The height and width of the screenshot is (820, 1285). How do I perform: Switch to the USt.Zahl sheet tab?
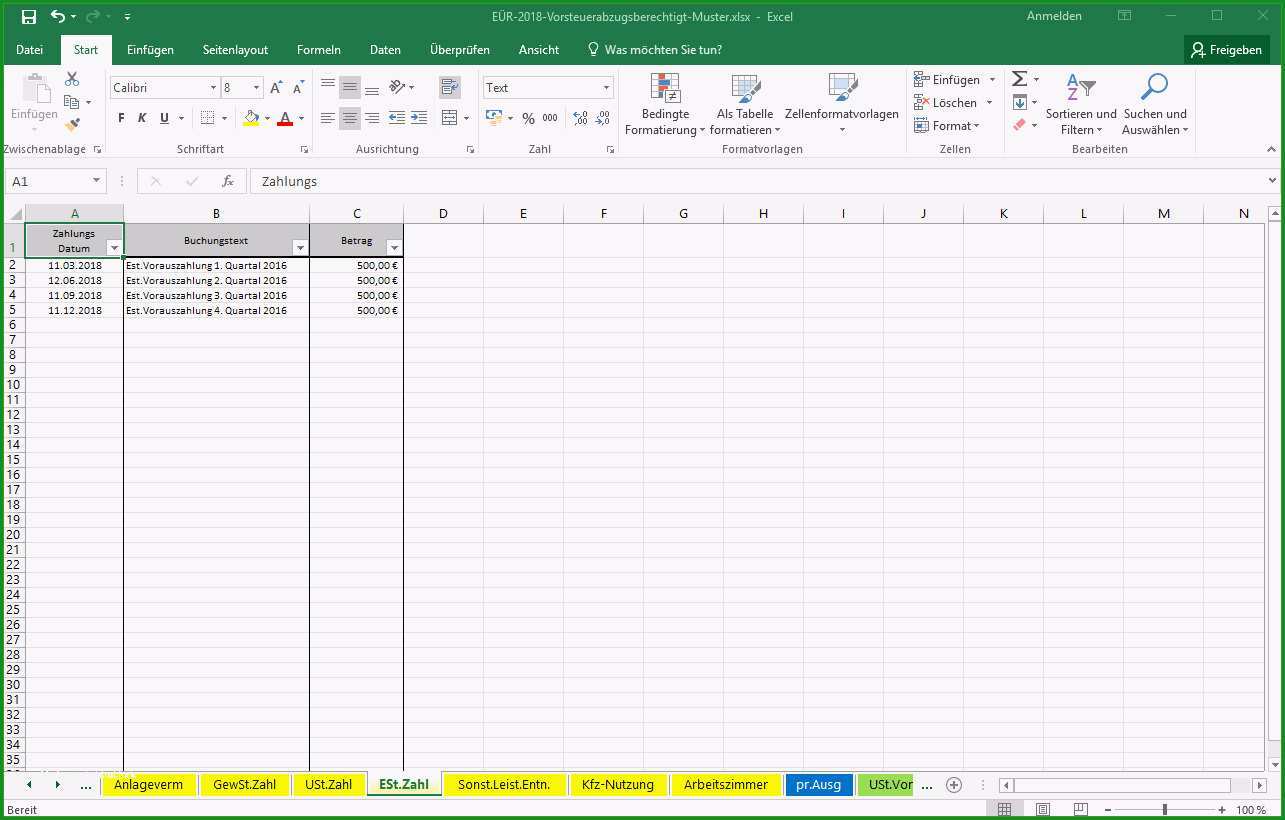[329, 785]
